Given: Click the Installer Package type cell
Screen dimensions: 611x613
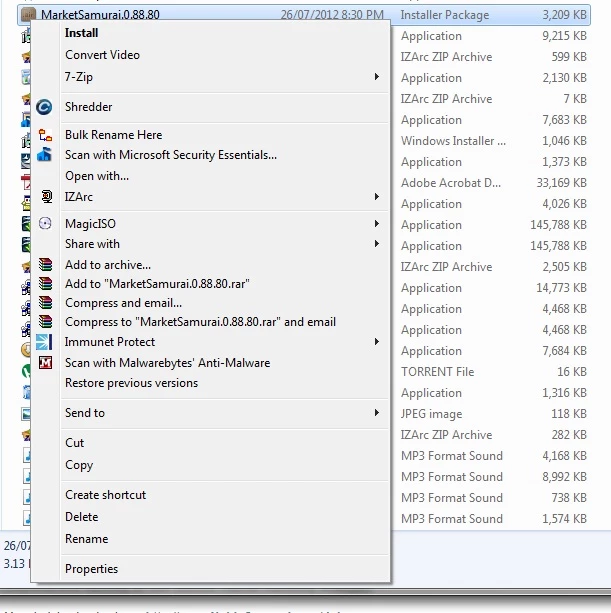Looking at the screenshot, I should coord(445,15).
